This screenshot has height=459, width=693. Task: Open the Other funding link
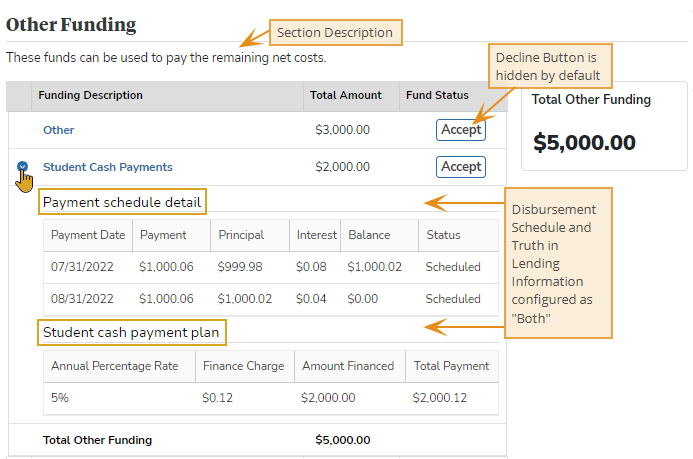tap(58, 130)
